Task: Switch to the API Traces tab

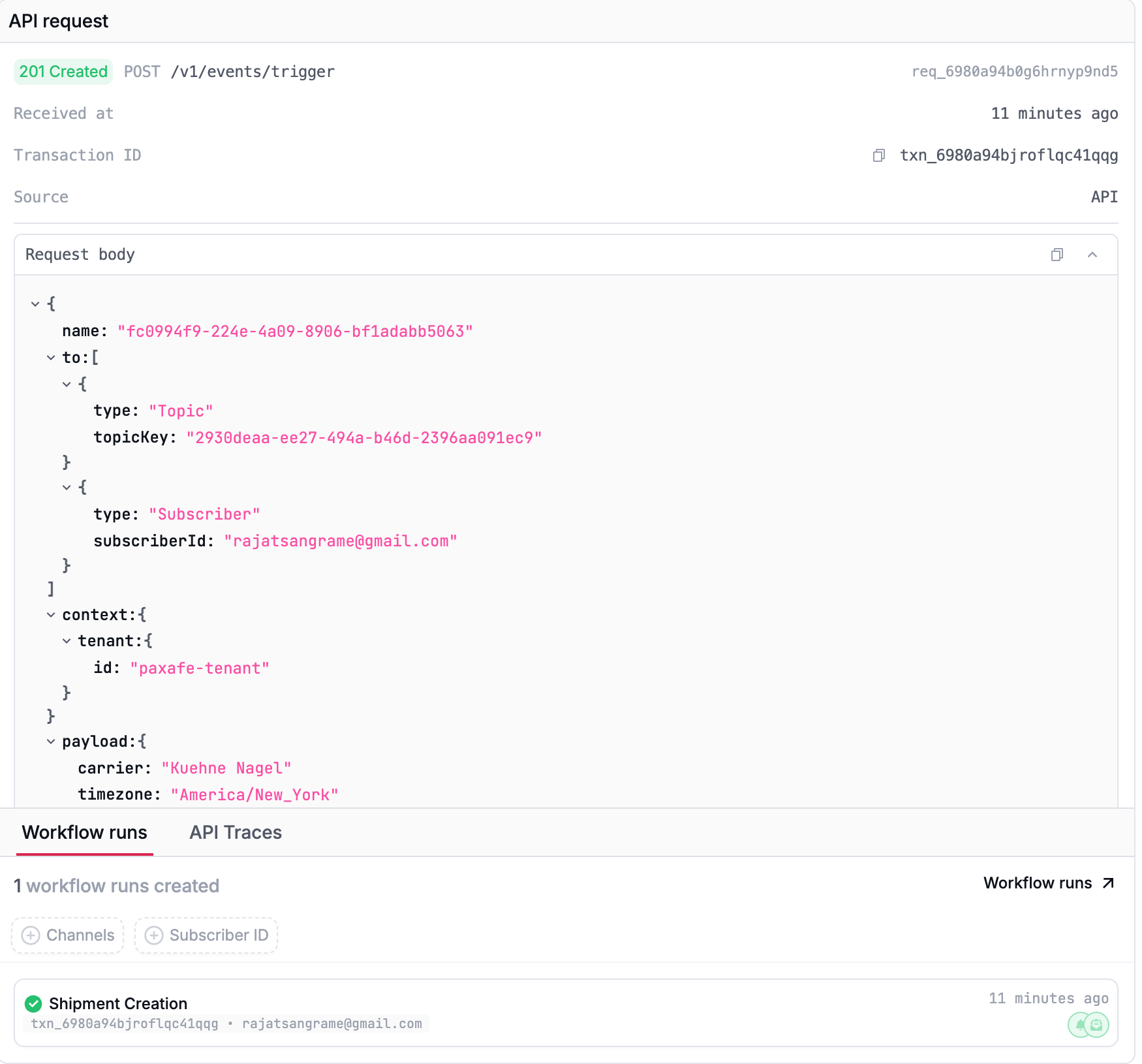Action: click(x=236, y=832)
